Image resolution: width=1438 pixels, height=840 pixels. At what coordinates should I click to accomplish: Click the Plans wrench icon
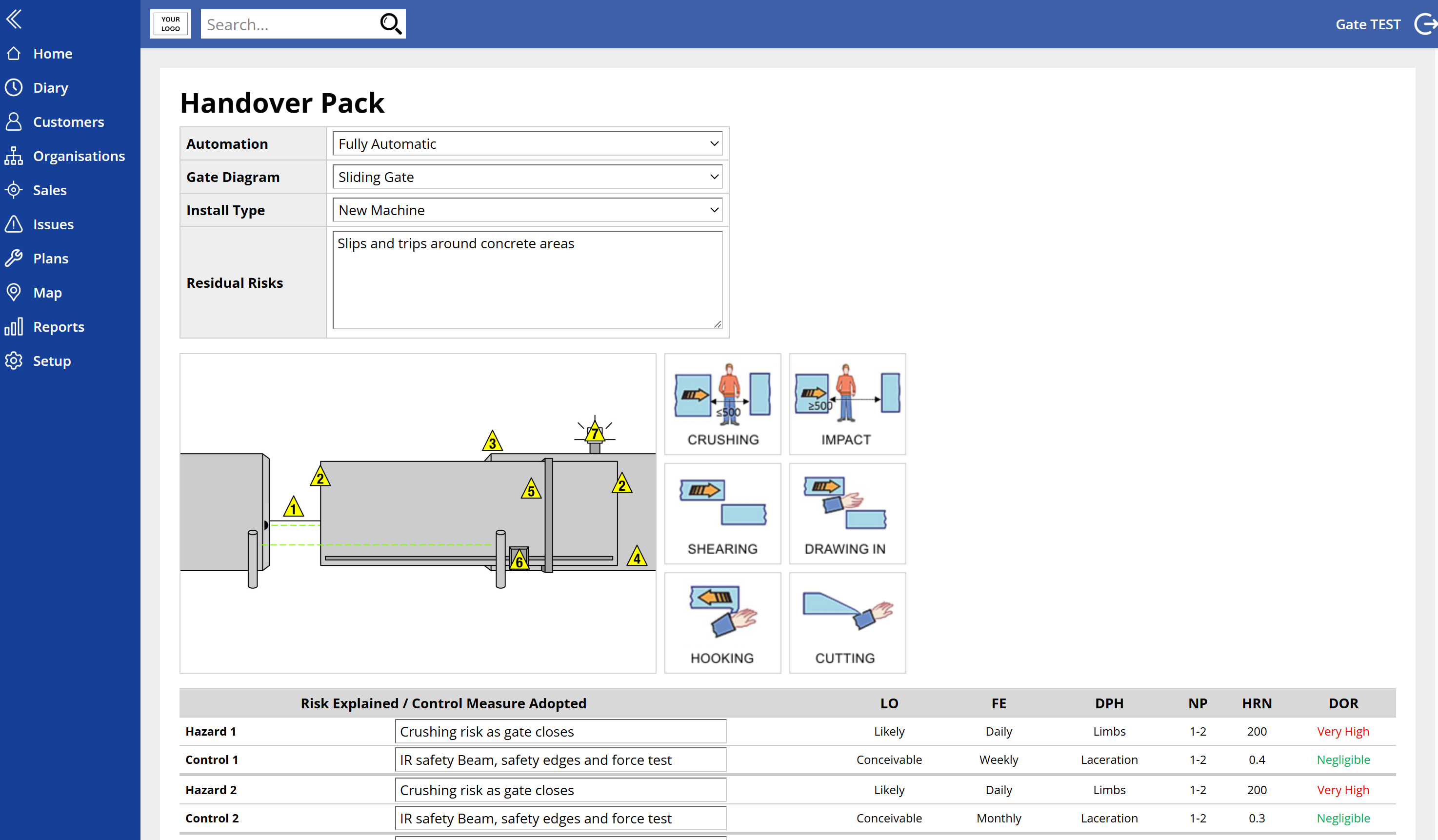(14, 258)
